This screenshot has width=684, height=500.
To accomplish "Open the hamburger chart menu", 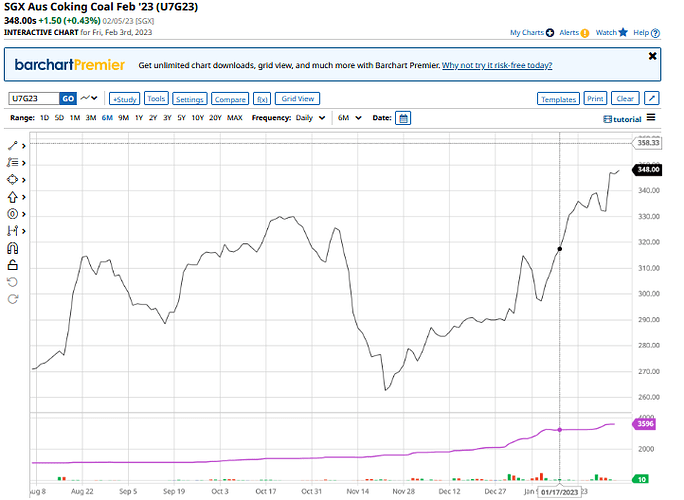I will tap(651, 117).
